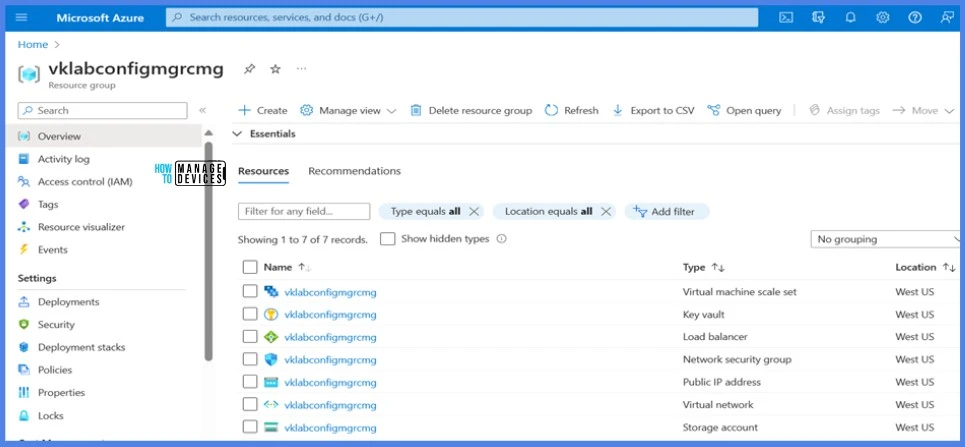Sort resources by Type column
Viewport: 965px width, 447px height.
pyautogui.click(x=703, y=267)
